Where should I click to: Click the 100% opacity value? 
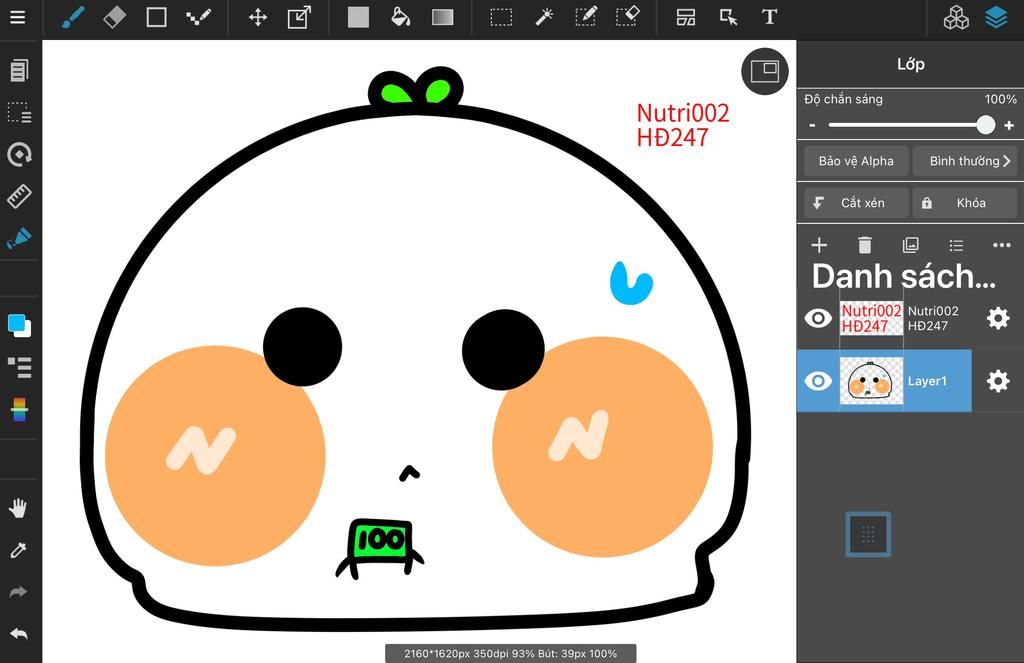click(x=1000, y=99)
